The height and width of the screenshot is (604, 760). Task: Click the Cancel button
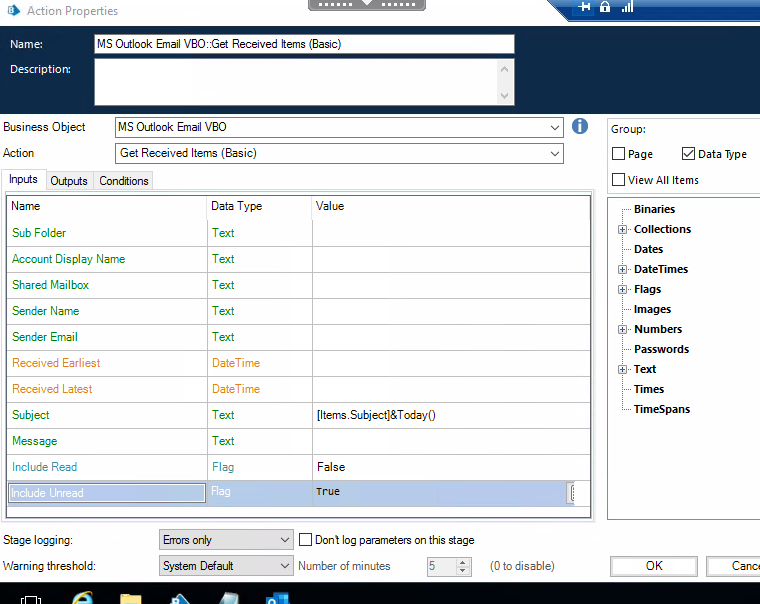(x=733, y=566)
